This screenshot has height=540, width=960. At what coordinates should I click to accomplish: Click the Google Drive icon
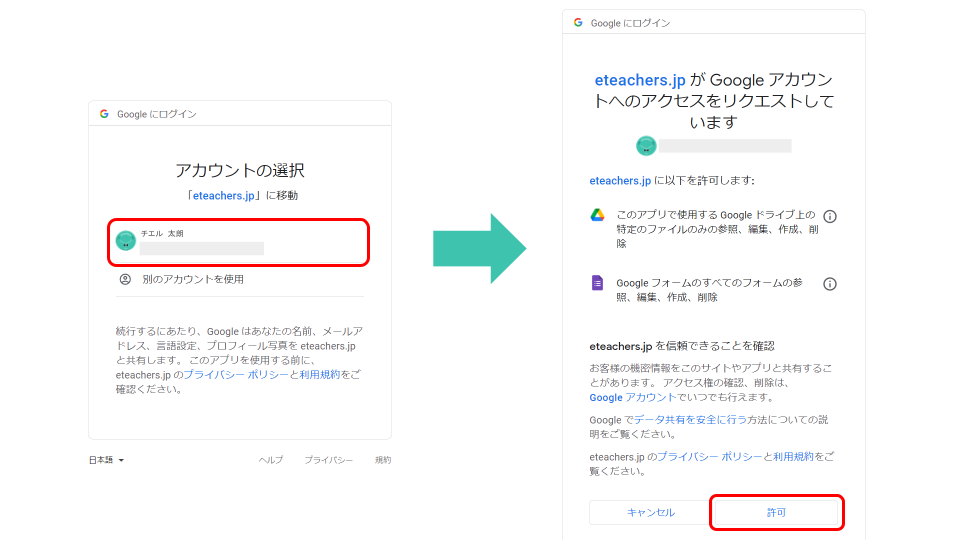click(x=598, y=215)
